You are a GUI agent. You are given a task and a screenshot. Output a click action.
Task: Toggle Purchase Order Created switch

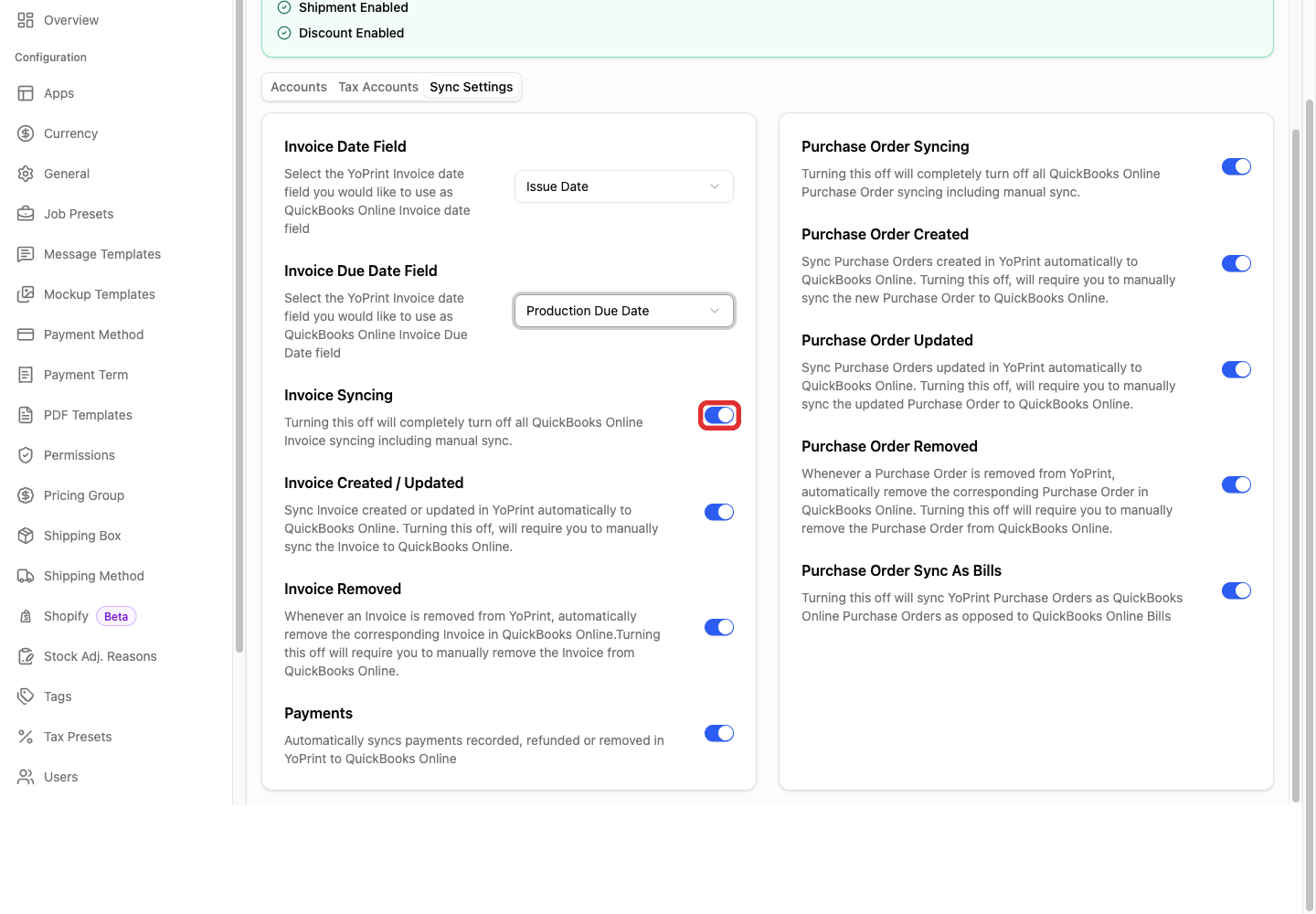pyautogui.click(x=1236, y=263)
